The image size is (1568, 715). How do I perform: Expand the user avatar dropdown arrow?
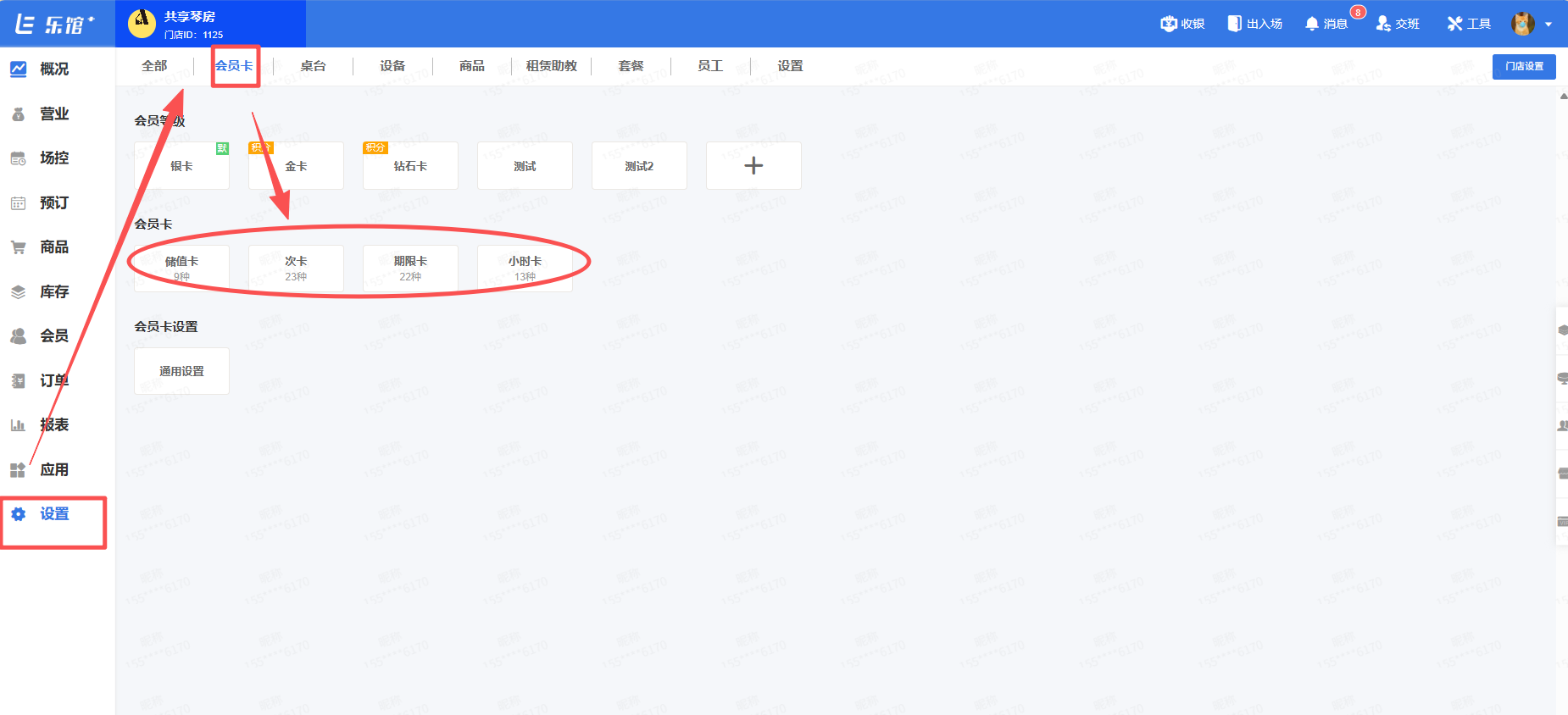1549,25
